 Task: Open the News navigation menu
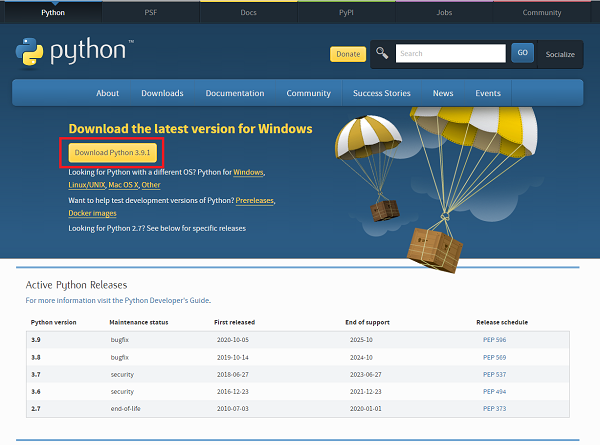coord(443,93)
